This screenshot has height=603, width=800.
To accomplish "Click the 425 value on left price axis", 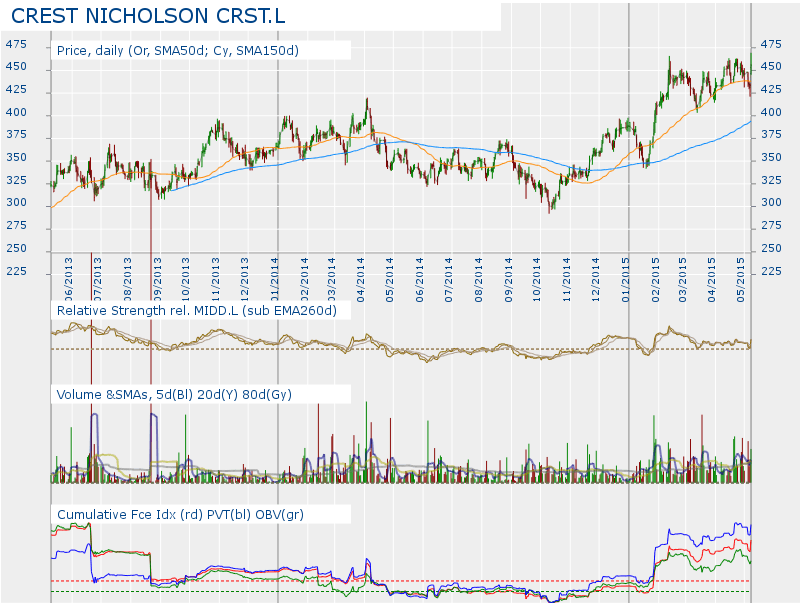I will point(16,89).
